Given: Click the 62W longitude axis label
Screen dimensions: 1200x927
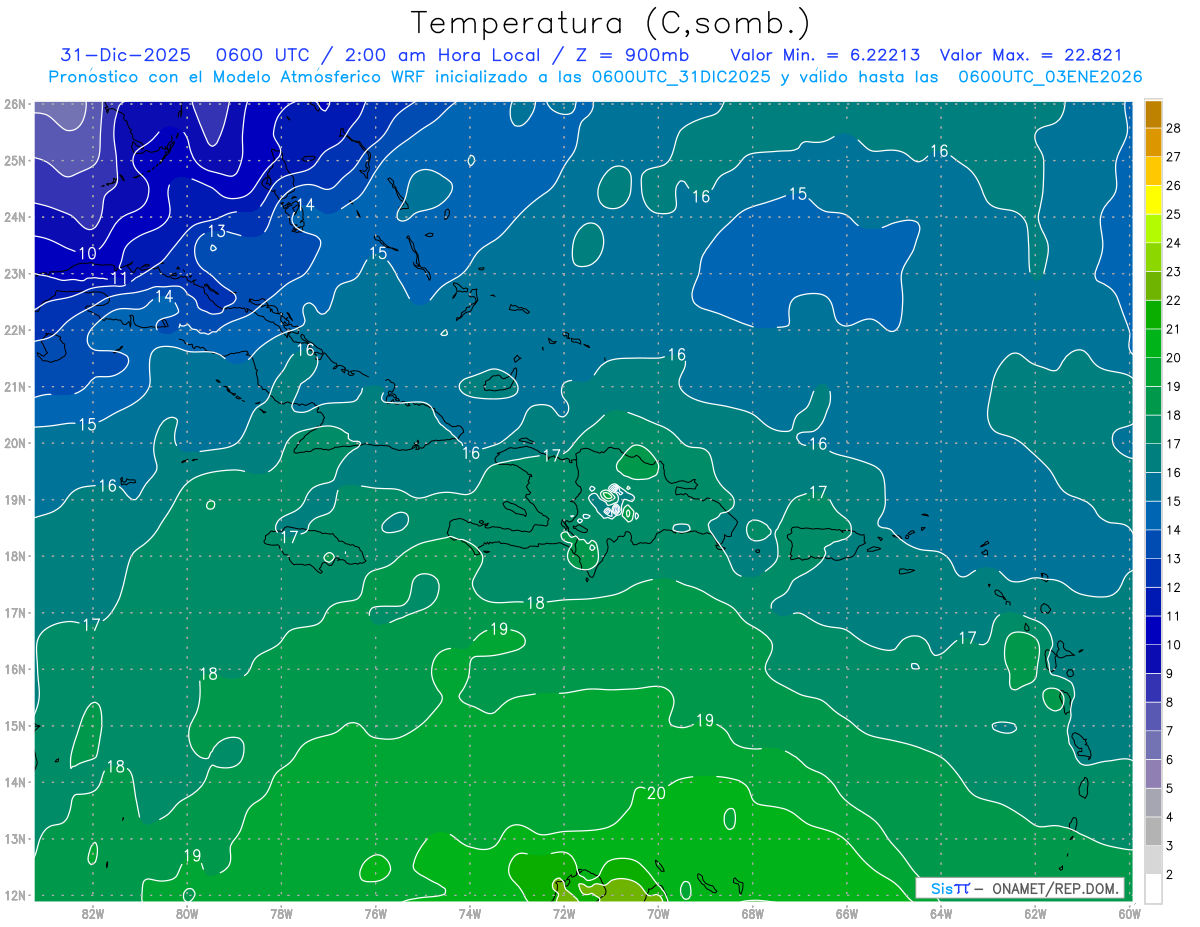Looking at the screenshot, I should pos(1035,913).
